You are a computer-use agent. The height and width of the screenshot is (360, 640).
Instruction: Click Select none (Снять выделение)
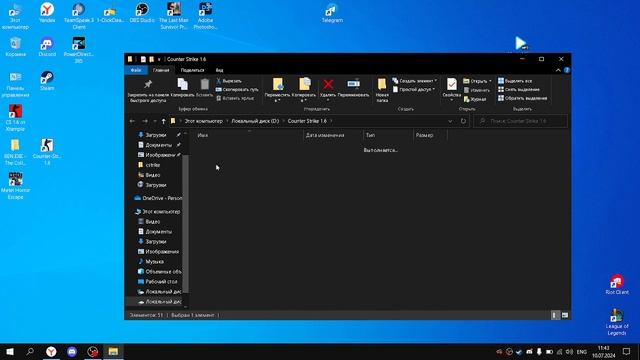(x=518, y=89)
